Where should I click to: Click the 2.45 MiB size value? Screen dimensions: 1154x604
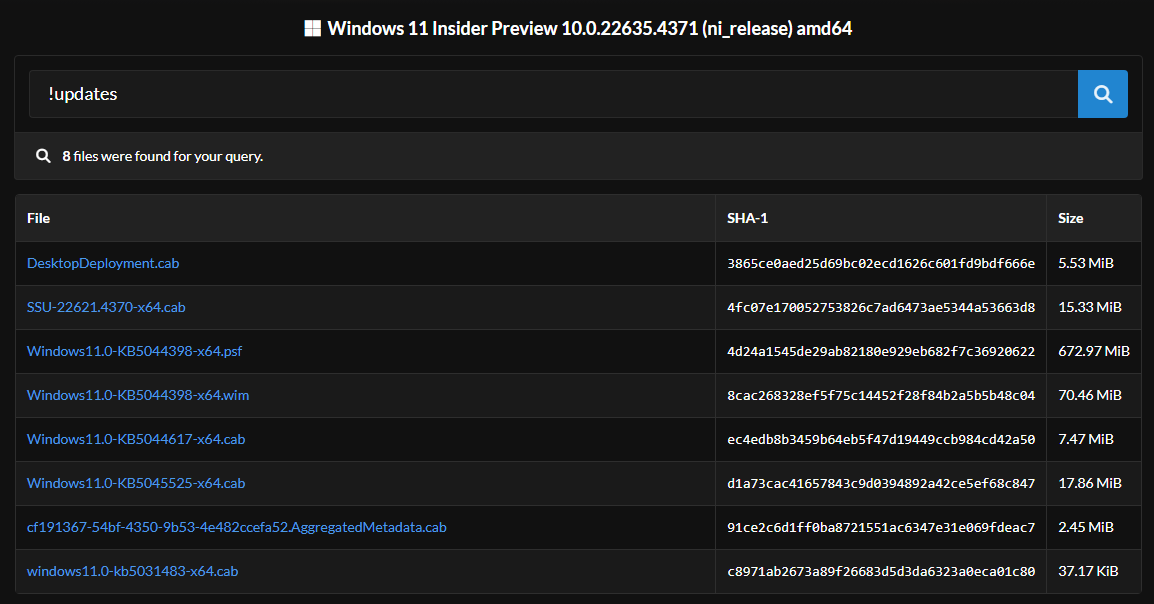click(x=1086, y=527)
